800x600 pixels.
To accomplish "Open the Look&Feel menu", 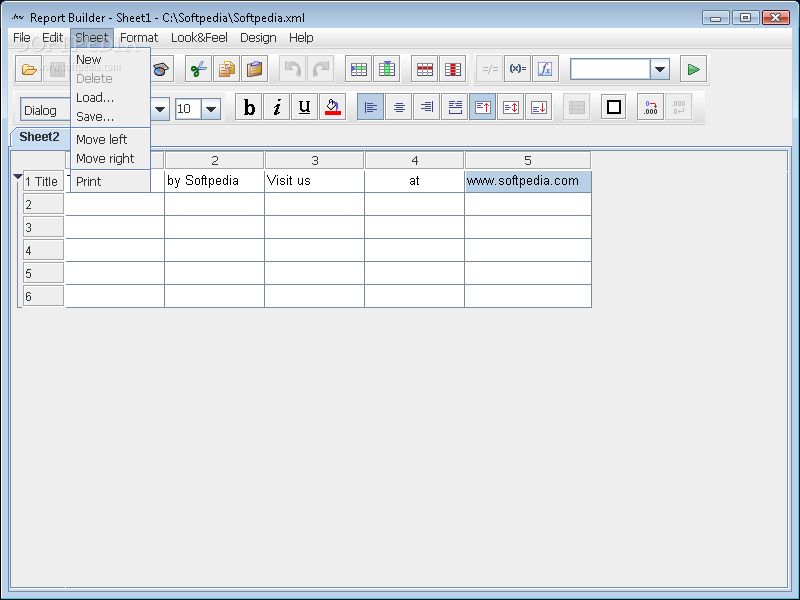I will click(199, 38).
